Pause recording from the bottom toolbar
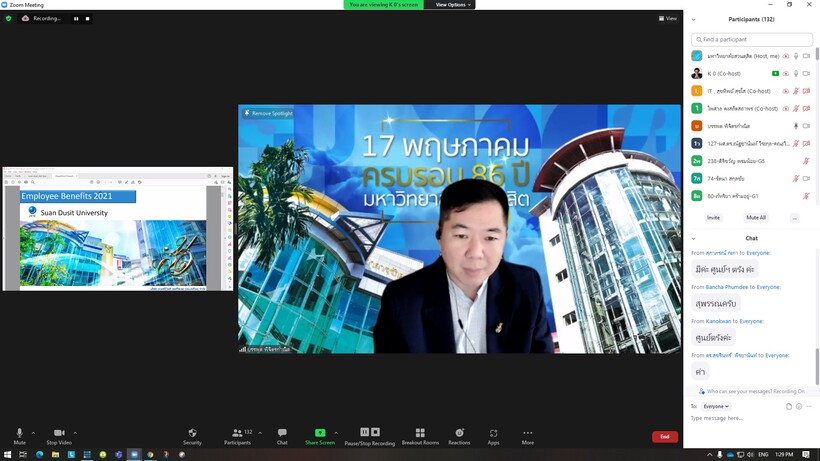 pos(365,432)
